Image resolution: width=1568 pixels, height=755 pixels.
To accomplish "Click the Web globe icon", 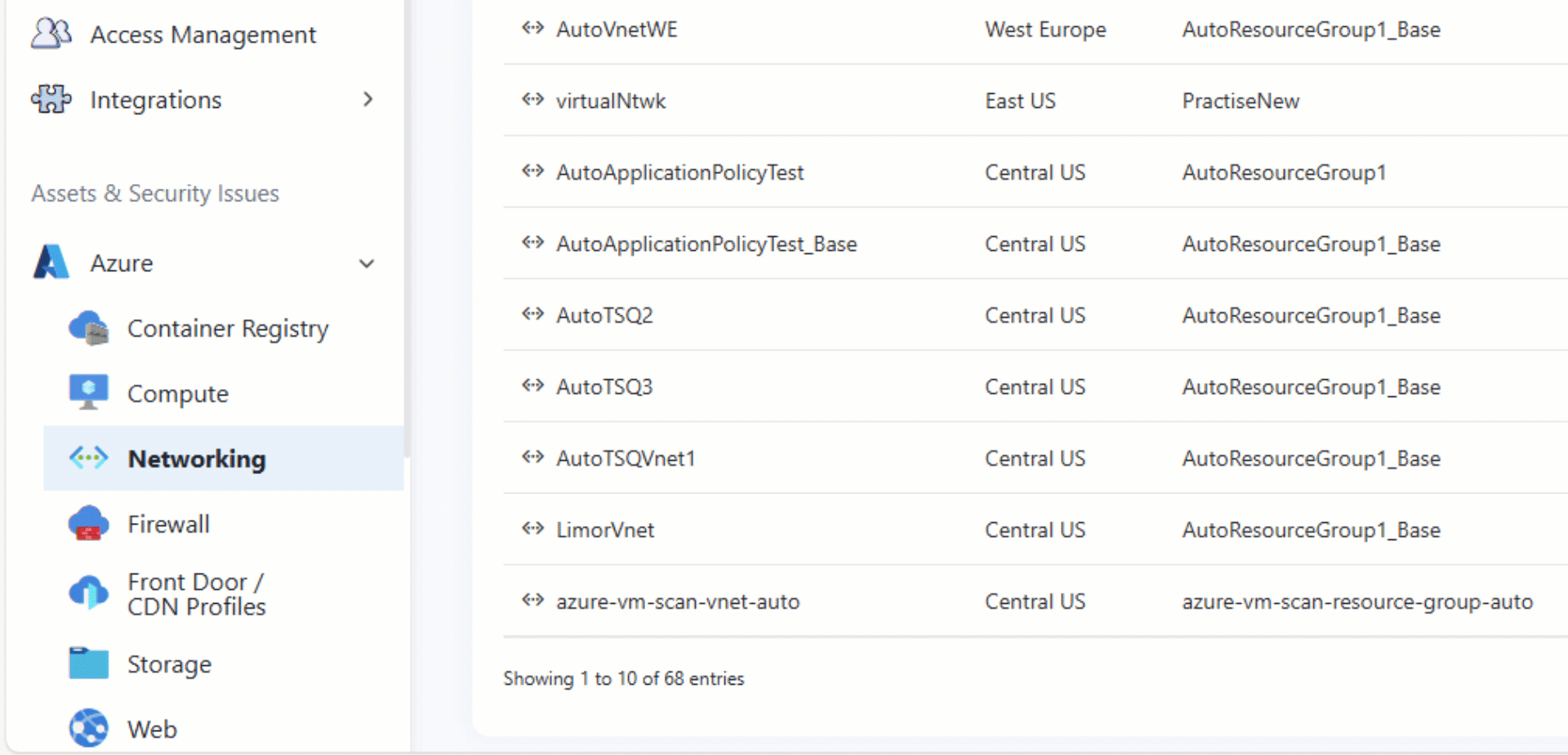I will pyautogui.click(x=88, y=728).
